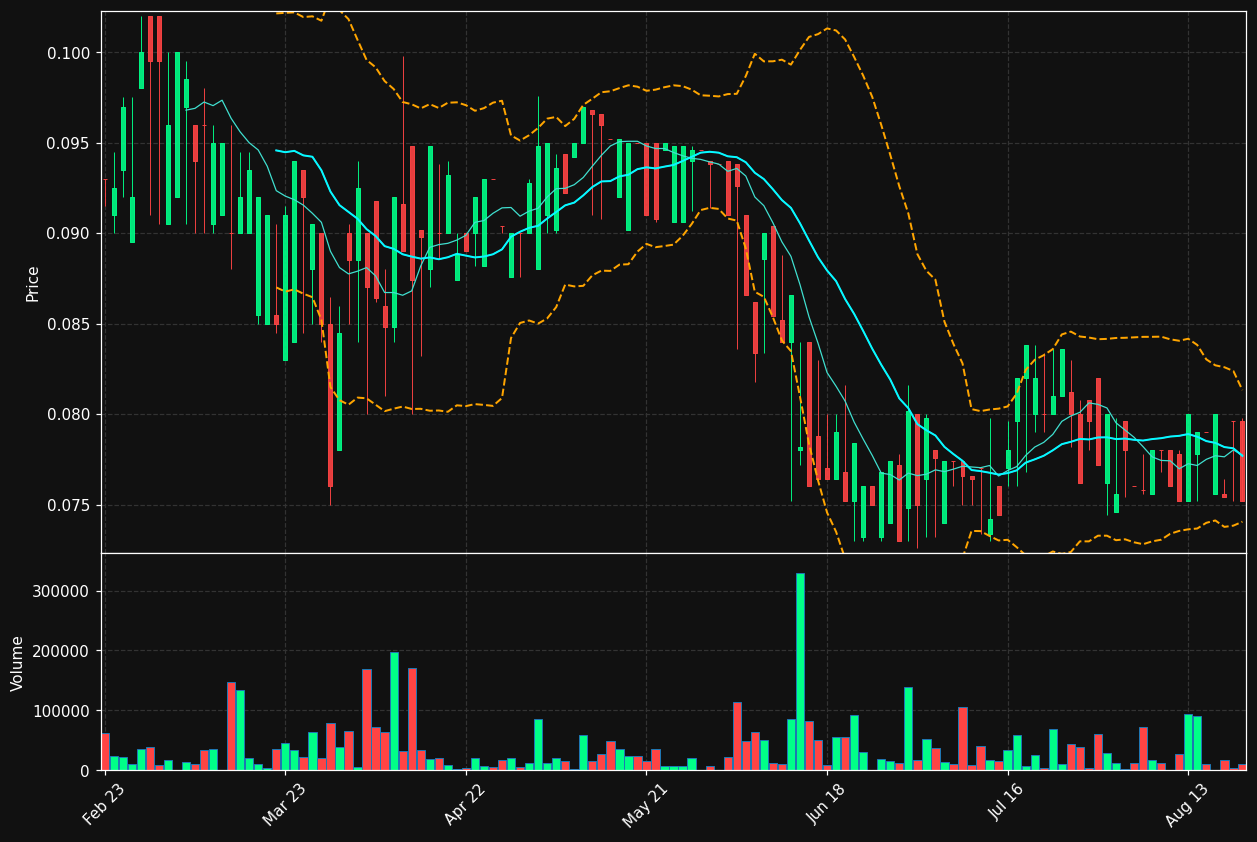Select the Aug 13 date label
Screen dimensions: 1257x842
coord(1186,804)
